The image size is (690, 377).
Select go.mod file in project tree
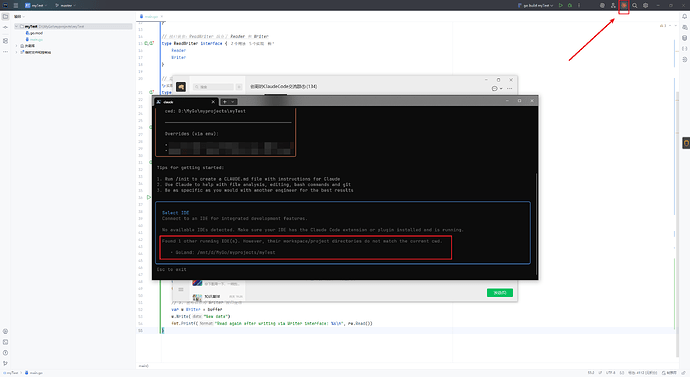(34, 33)
